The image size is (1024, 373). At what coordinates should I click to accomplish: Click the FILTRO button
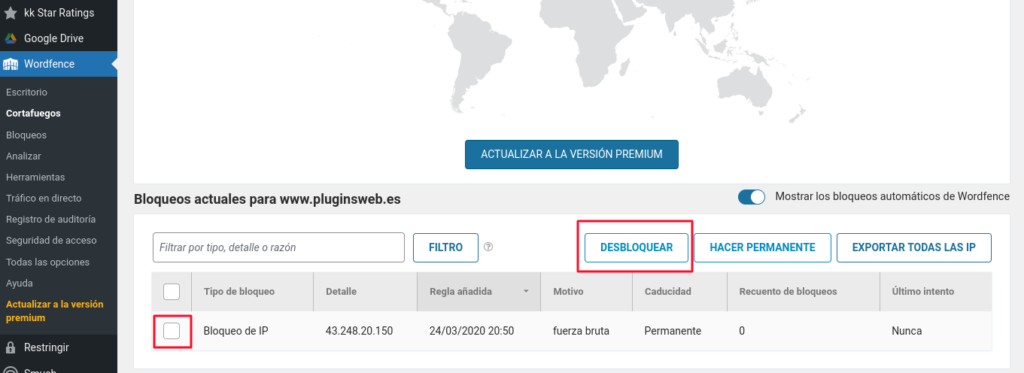click(x=445, y=248)
